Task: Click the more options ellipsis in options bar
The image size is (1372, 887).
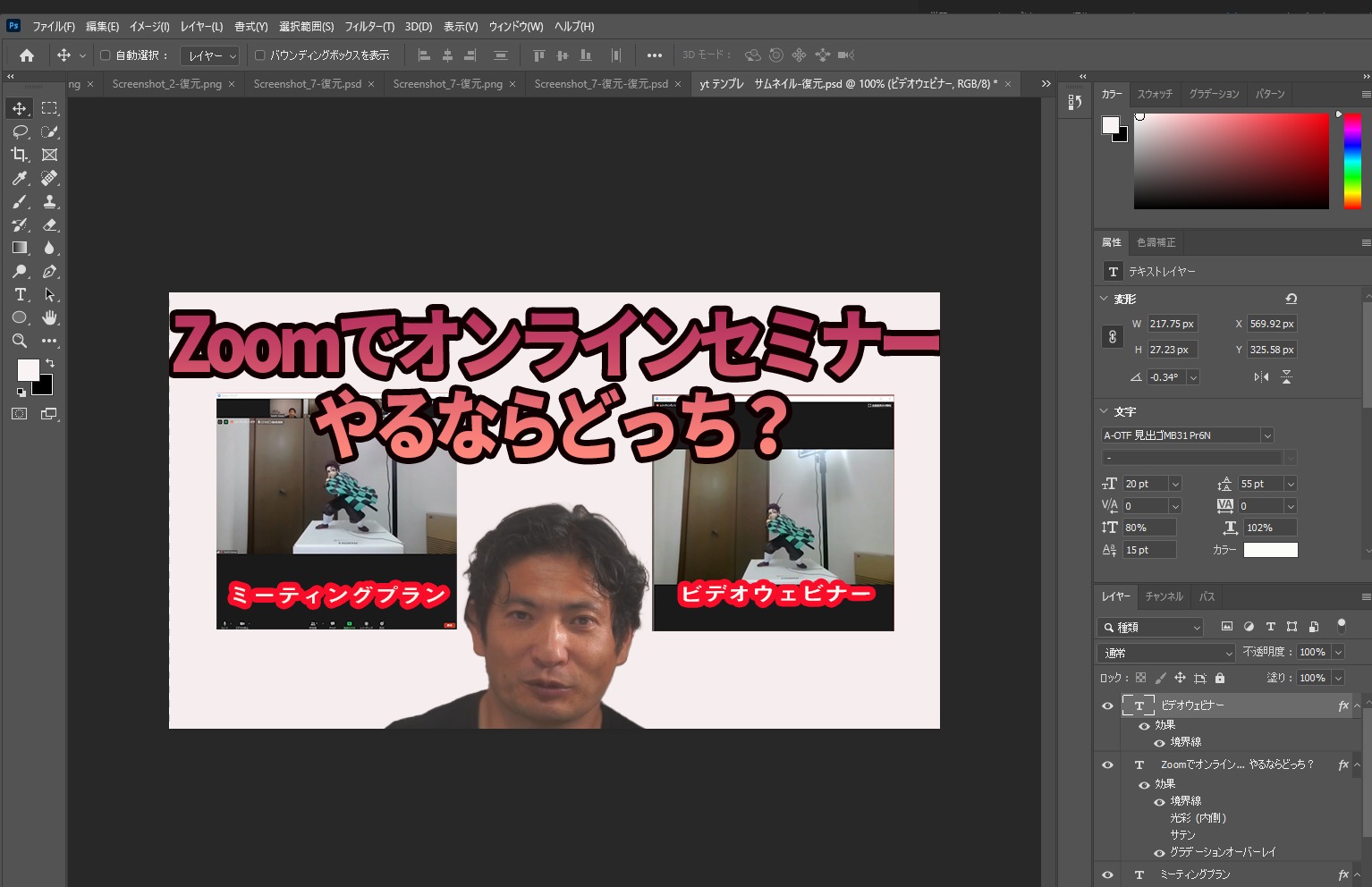Action: click(x=655, y=55)
